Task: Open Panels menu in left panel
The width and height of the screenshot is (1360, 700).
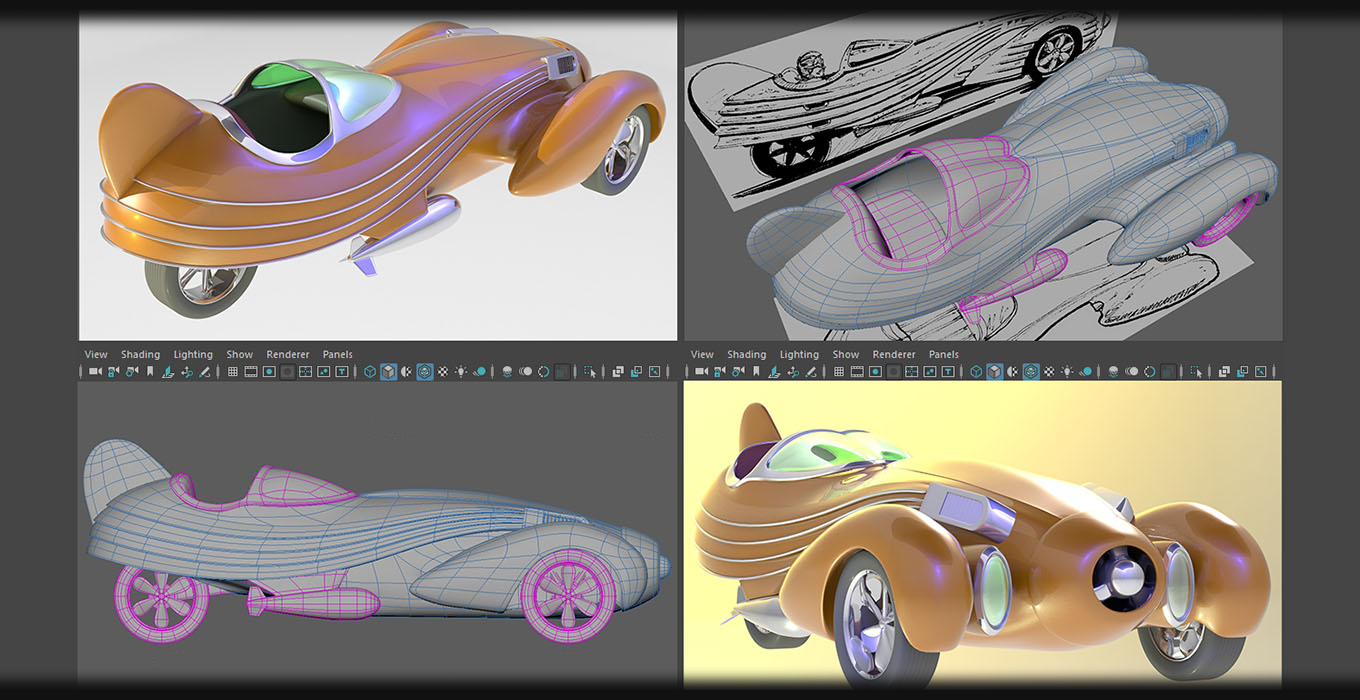Action: point(338,354)
